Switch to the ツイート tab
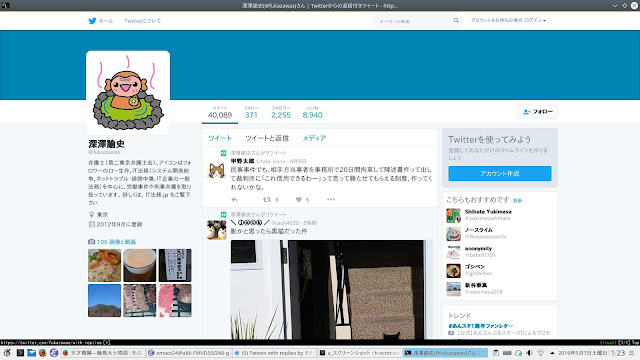This screenshot has height=360, width=640. click(220, 138)
